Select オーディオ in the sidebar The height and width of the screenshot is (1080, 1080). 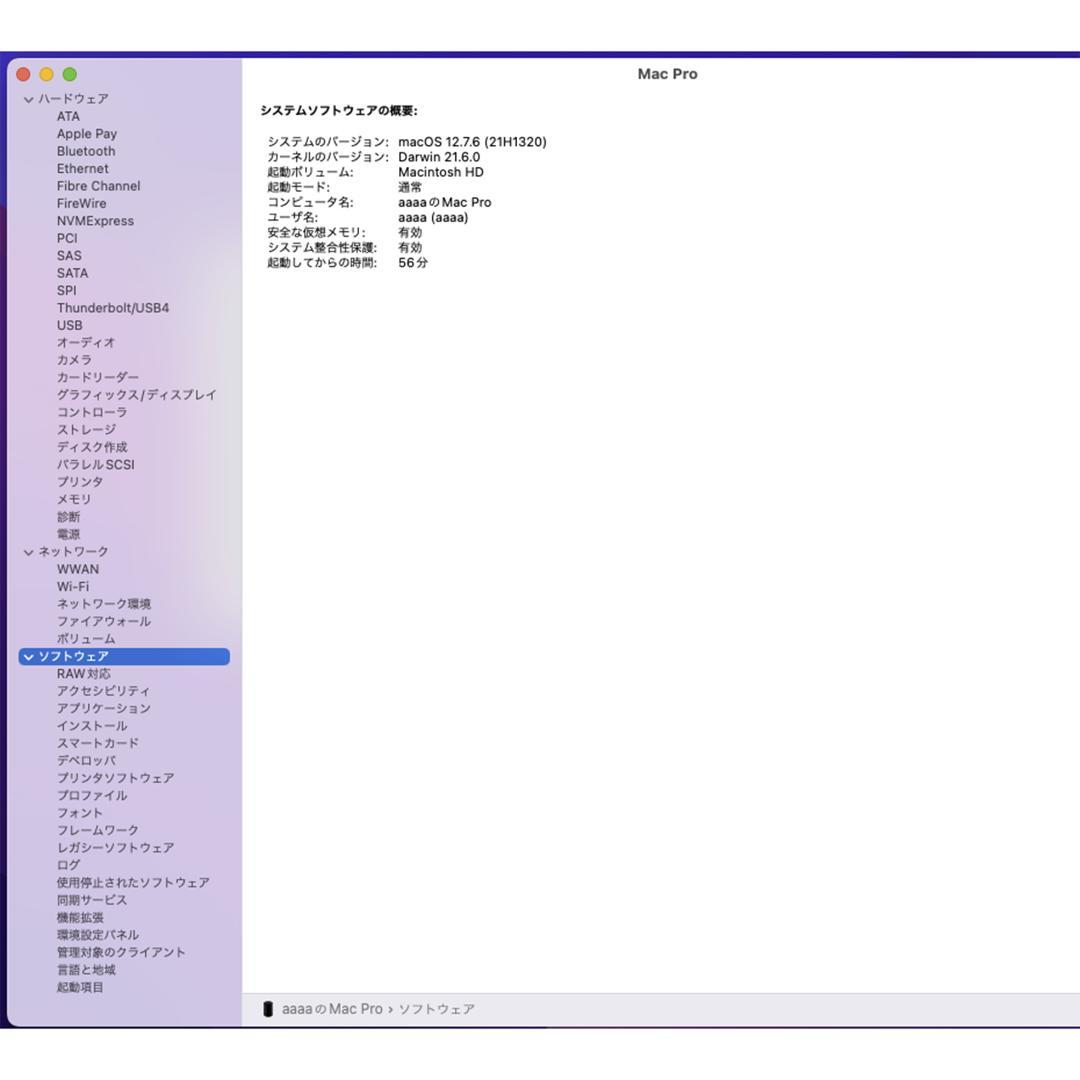86,342
